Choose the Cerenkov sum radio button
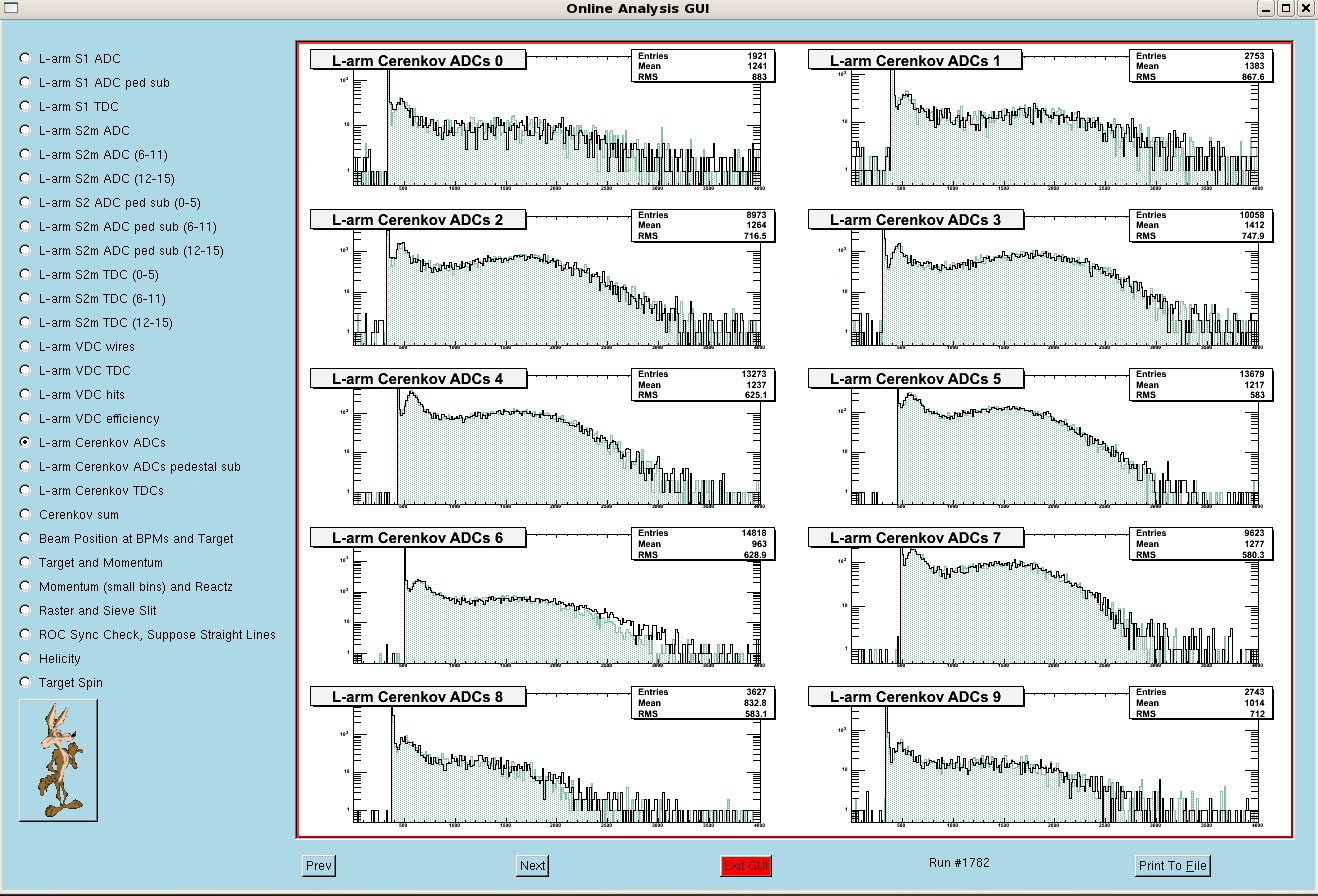Viewport: 1318px width, 896px height. coord(25,515)
